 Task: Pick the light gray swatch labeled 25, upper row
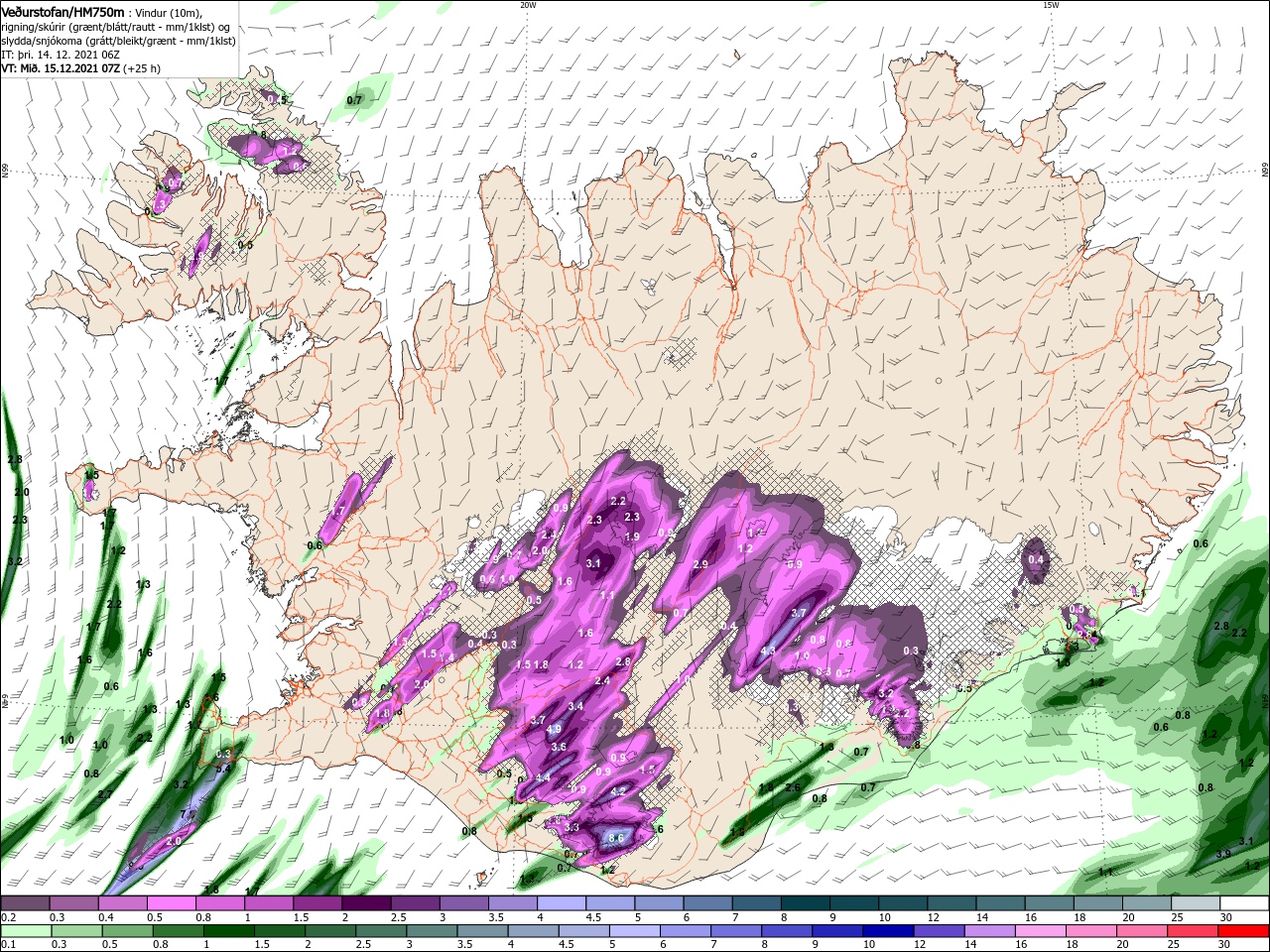tap(1196, 903)
